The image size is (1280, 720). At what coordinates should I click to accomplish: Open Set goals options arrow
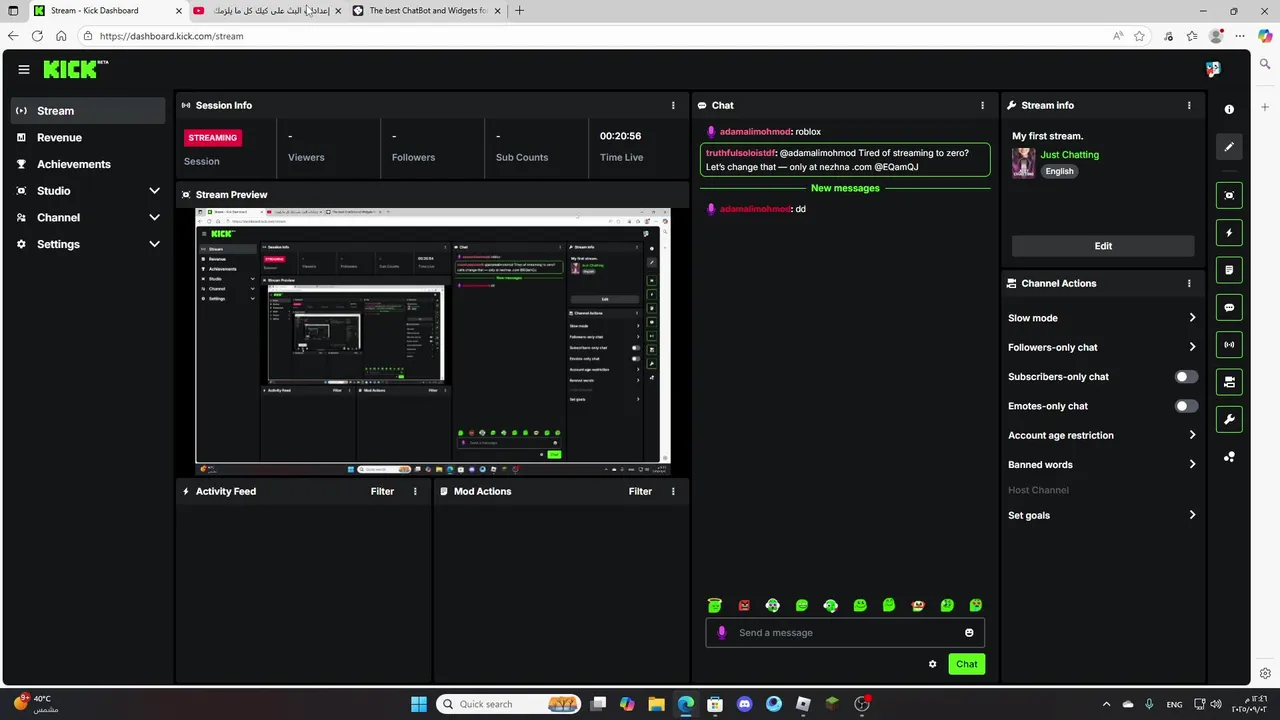coord(1192,515)
